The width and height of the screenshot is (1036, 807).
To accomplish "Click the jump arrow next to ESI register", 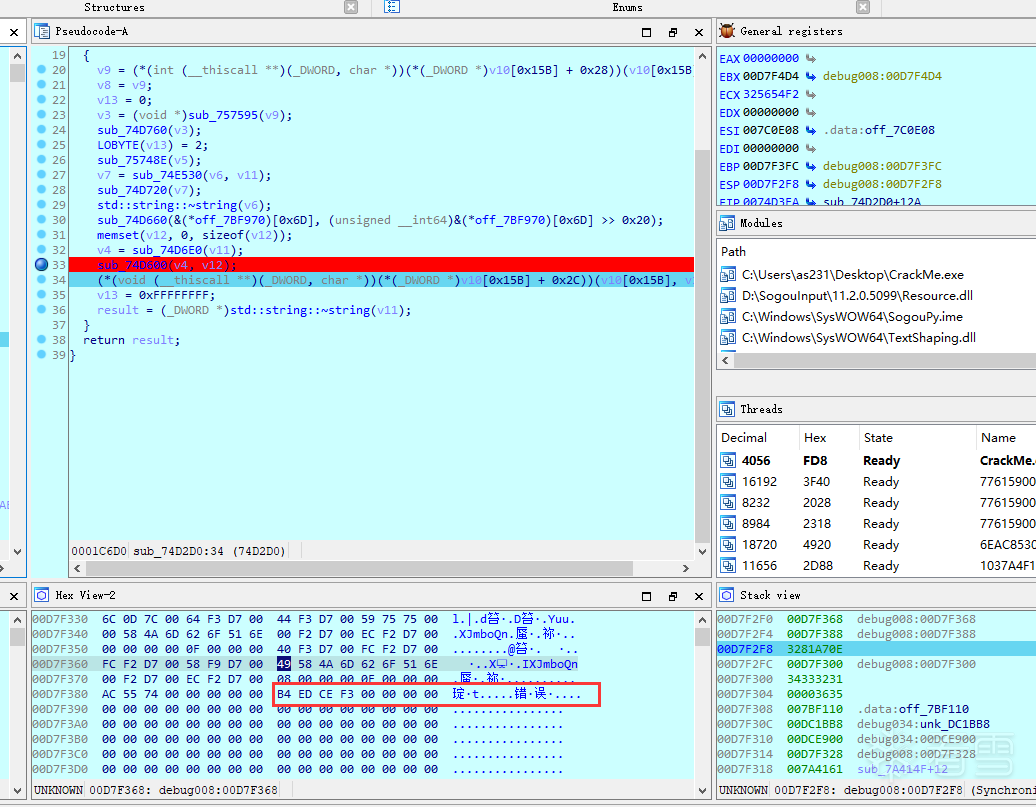I will click(x=811, y=130).
